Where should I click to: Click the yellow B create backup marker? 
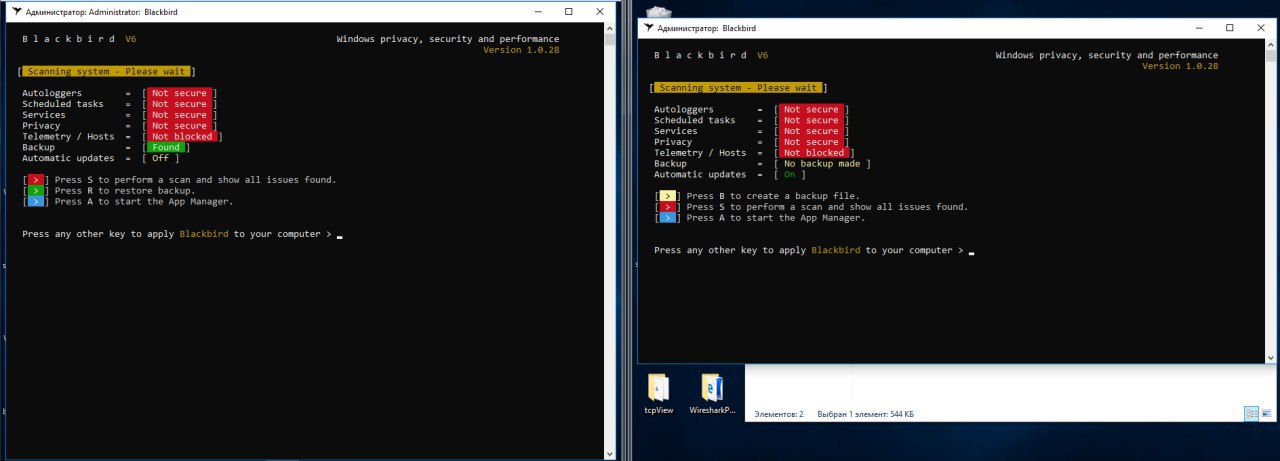[x=667, y=196]
